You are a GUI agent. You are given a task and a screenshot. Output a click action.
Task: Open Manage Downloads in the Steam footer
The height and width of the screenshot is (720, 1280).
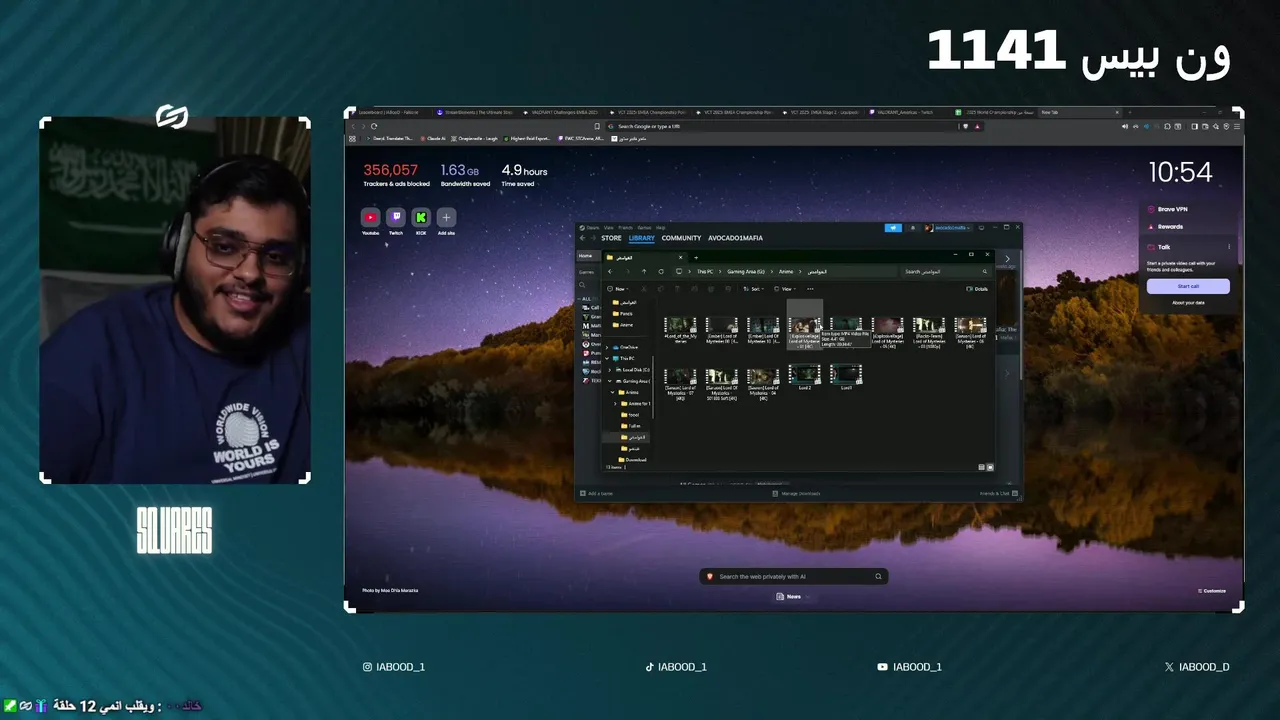797,493
